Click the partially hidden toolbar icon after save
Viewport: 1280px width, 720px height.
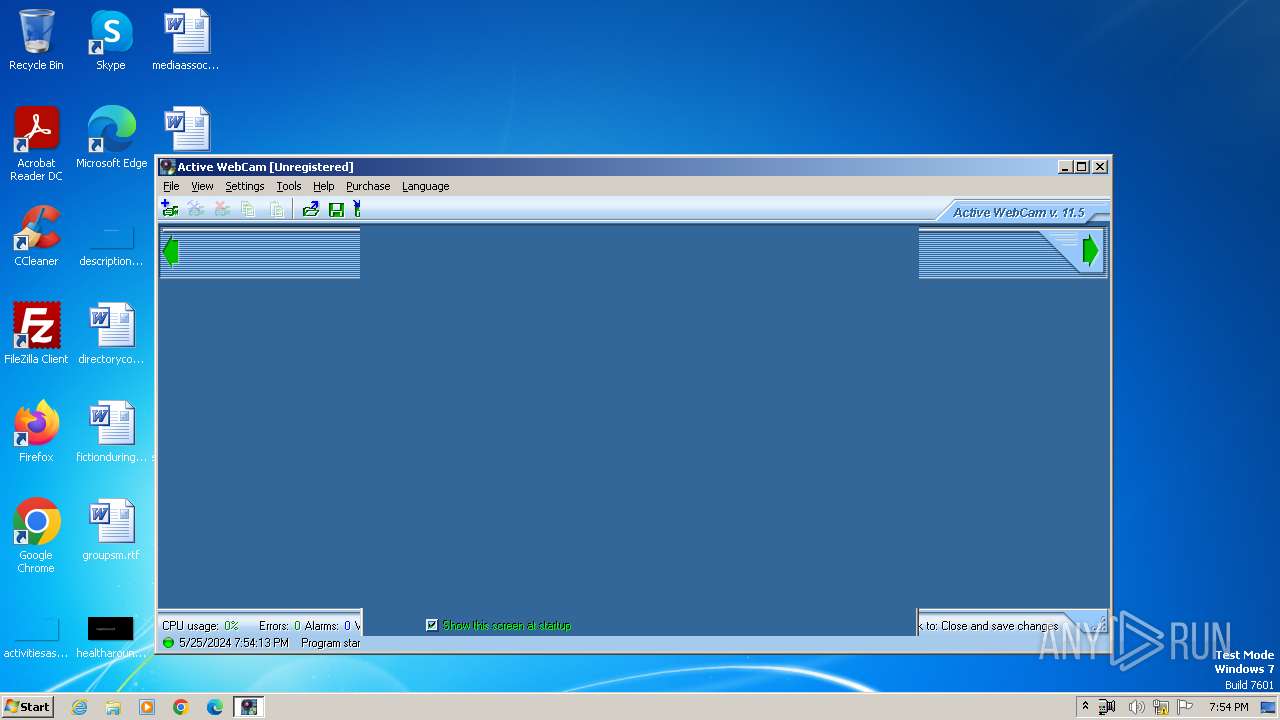(x=357, y=209)
